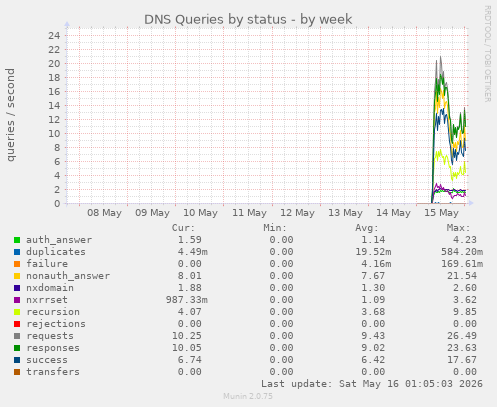497x407 pixels.
Task: Select the recursion legend label
Action: tap(53, 312)
